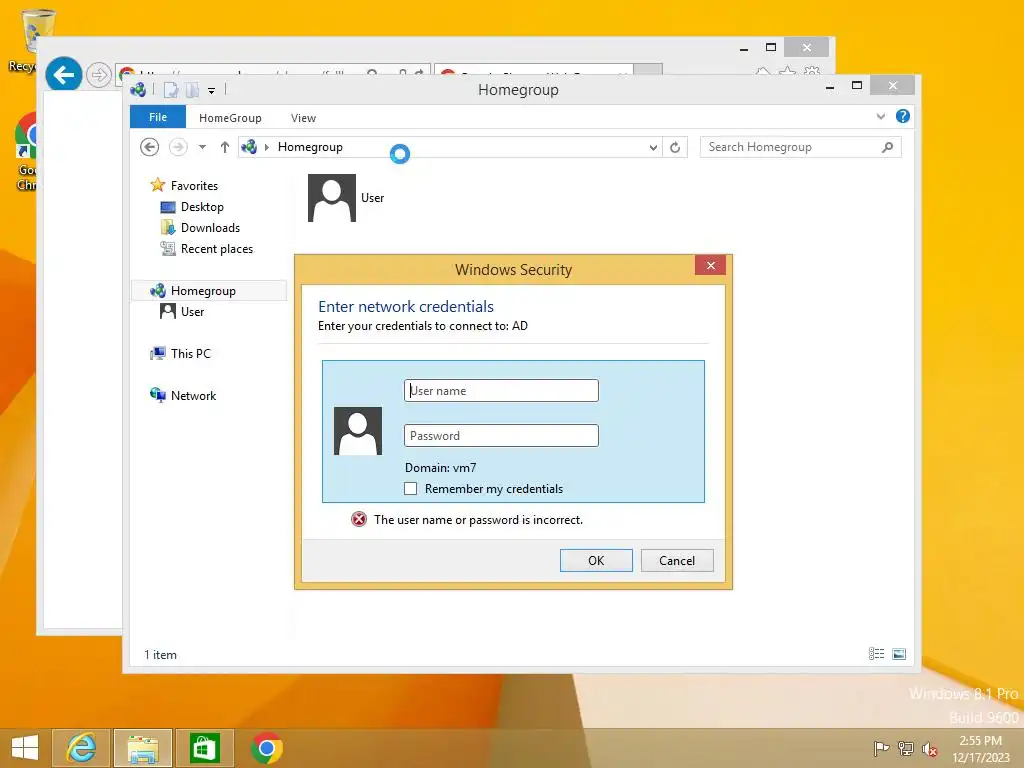Click Back button in Internet Explorer window
The image size is (1024, 768).
(63, 74)
